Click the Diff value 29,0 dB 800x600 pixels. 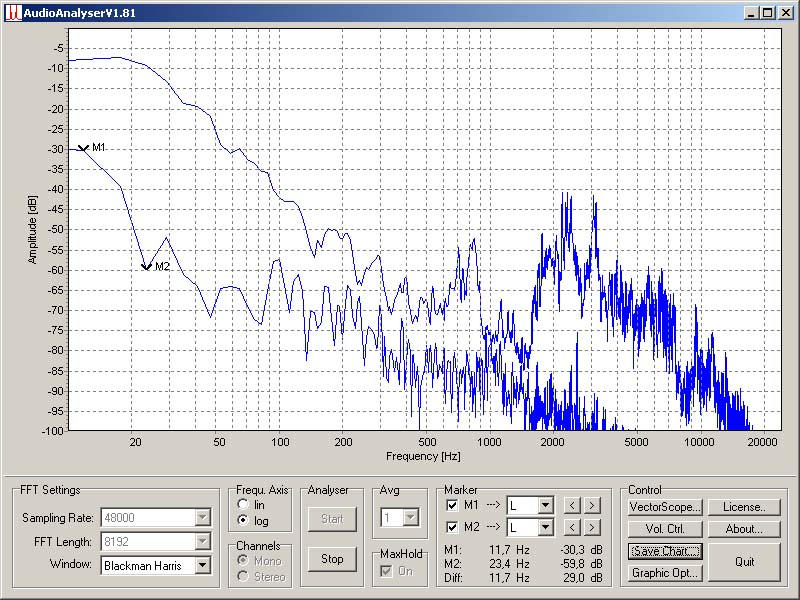584,578
